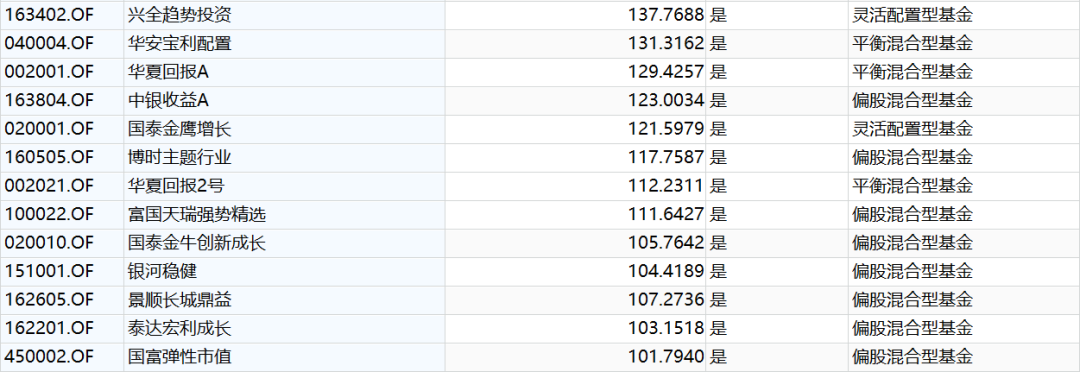Select fund code 002001.OF
Viewport: 1080px width, 372px height.
click(49, 72)
